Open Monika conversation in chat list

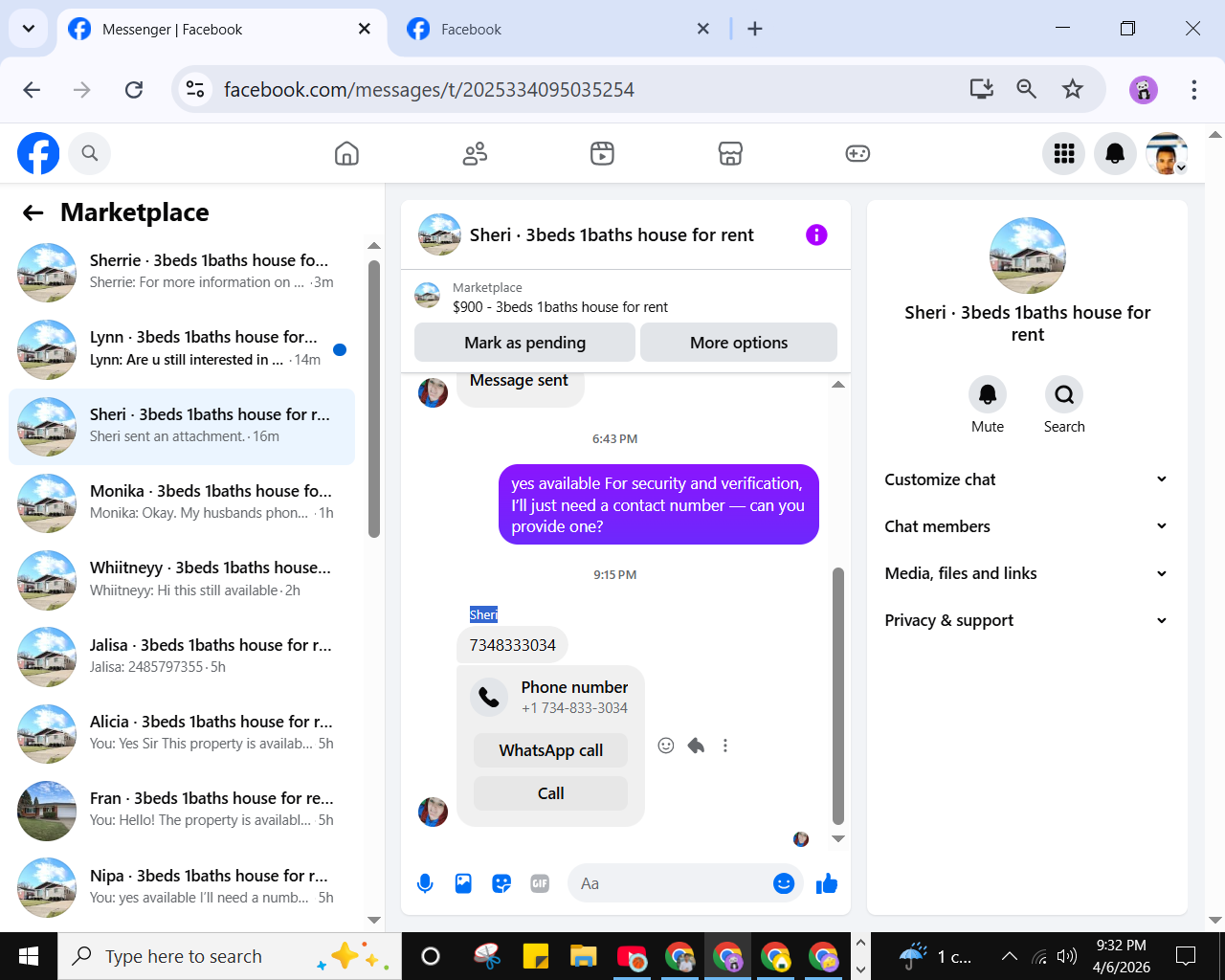tap(182, 502)
